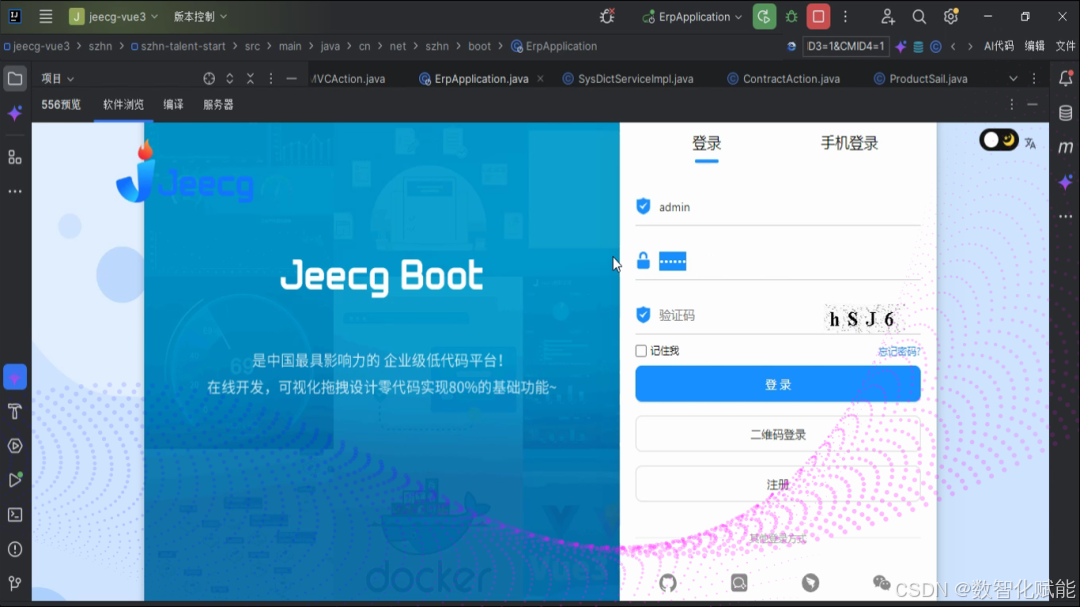Open the Maven tool window
The width and height of the screenshot is (1080, 607).
point(1066,147)
